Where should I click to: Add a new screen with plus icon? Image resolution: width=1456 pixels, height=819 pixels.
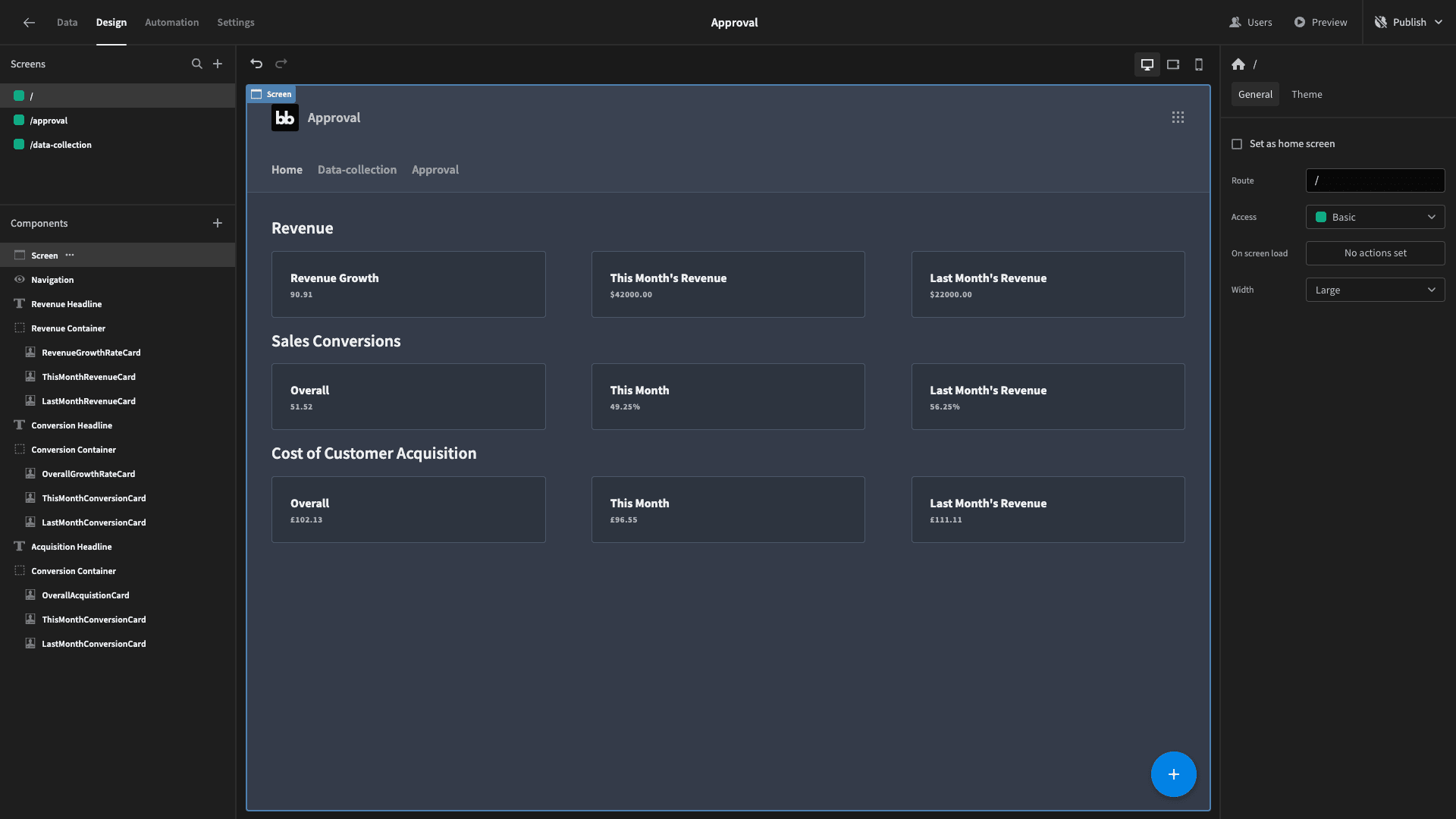tap(218, 64)
